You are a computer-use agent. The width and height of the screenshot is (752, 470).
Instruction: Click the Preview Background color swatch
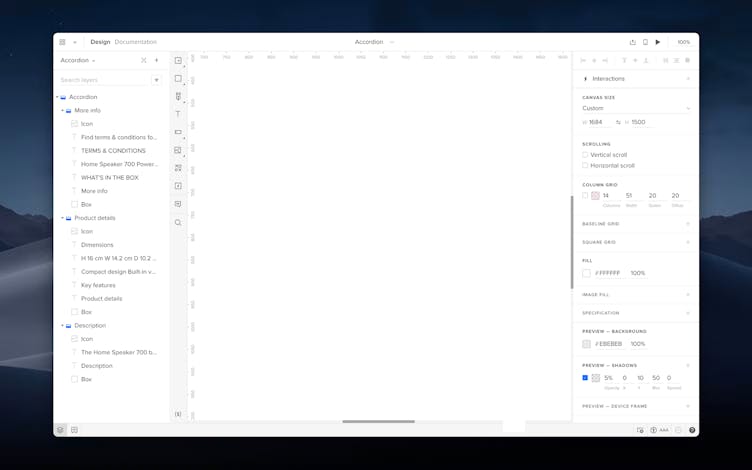(587, 344)
